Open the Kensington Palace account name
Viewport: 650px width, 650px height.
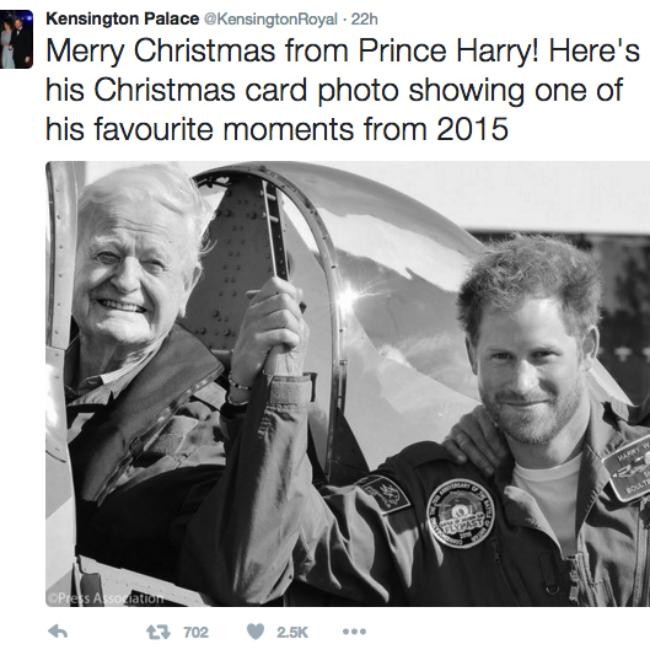(122, 18)
